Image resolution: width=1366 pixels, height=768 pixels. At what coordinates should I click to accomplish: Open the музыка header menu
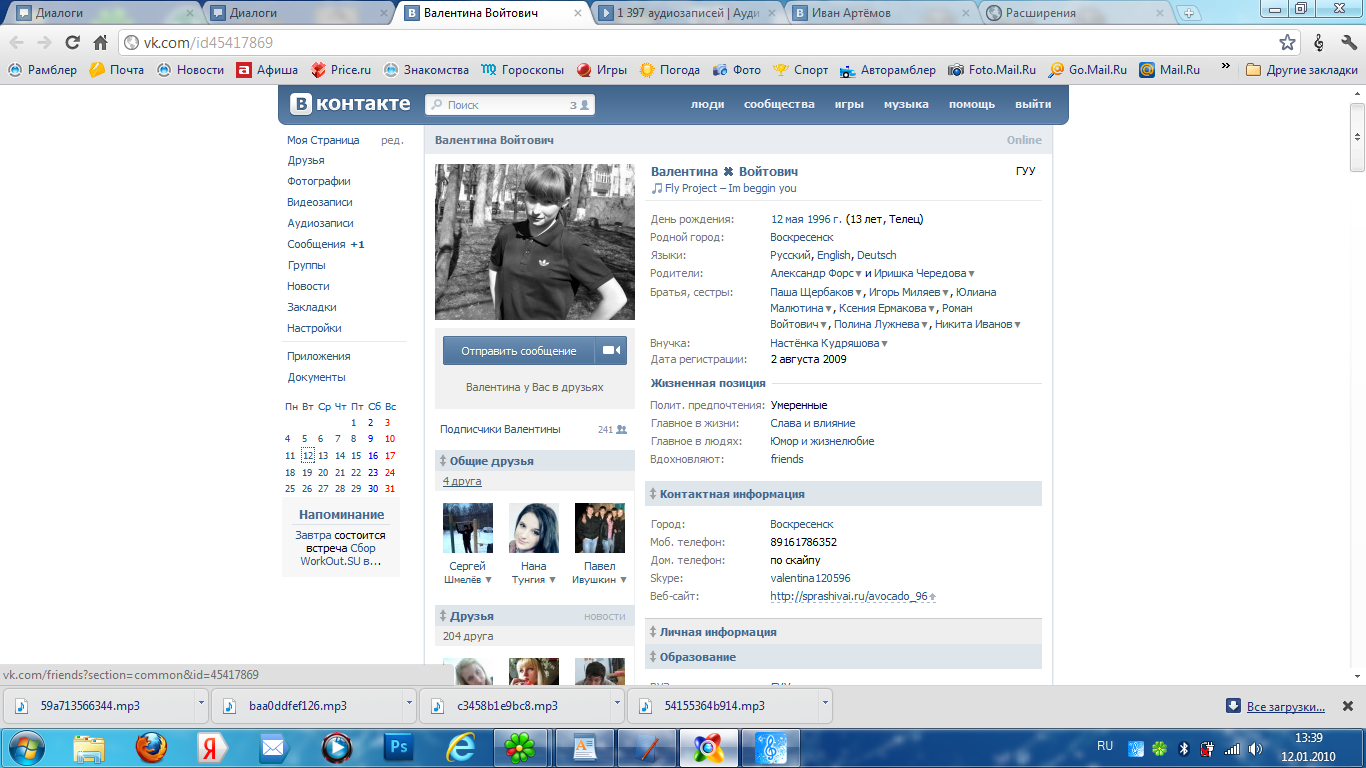(x=906, y=104)
